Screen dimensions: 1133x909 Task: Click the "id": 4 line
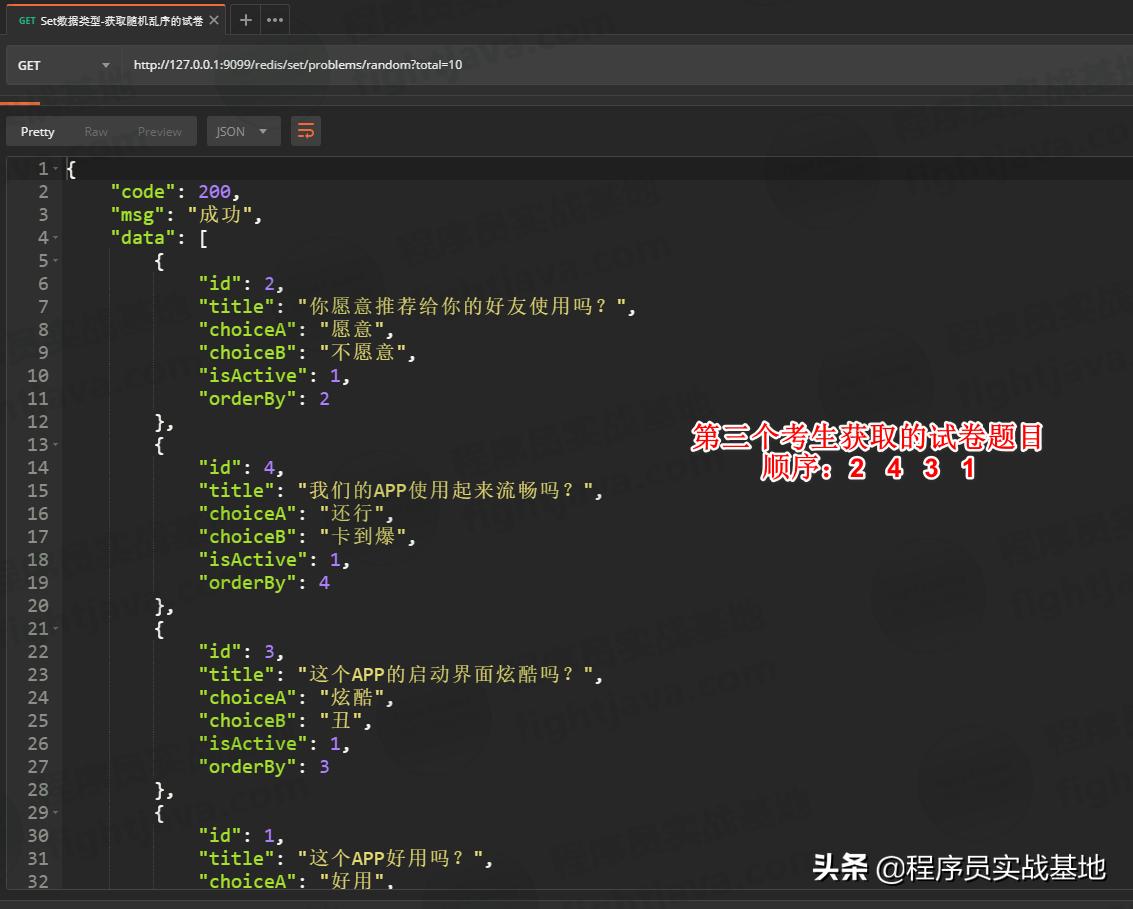coord(241,468)
